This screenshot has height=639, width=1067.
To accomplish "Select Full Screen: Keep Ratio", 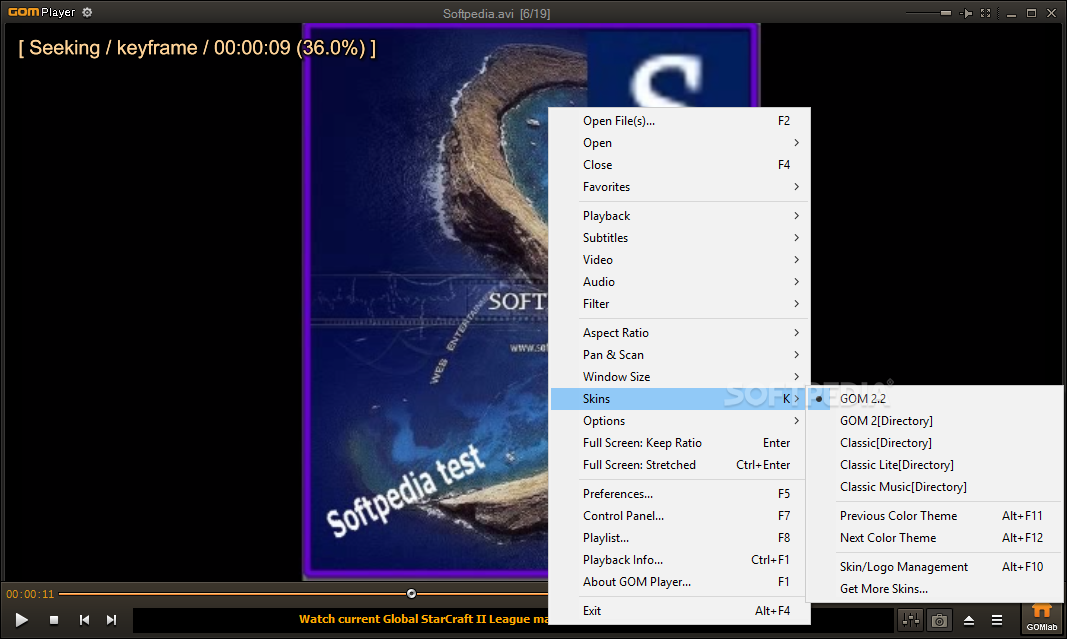I will [679, 443].
